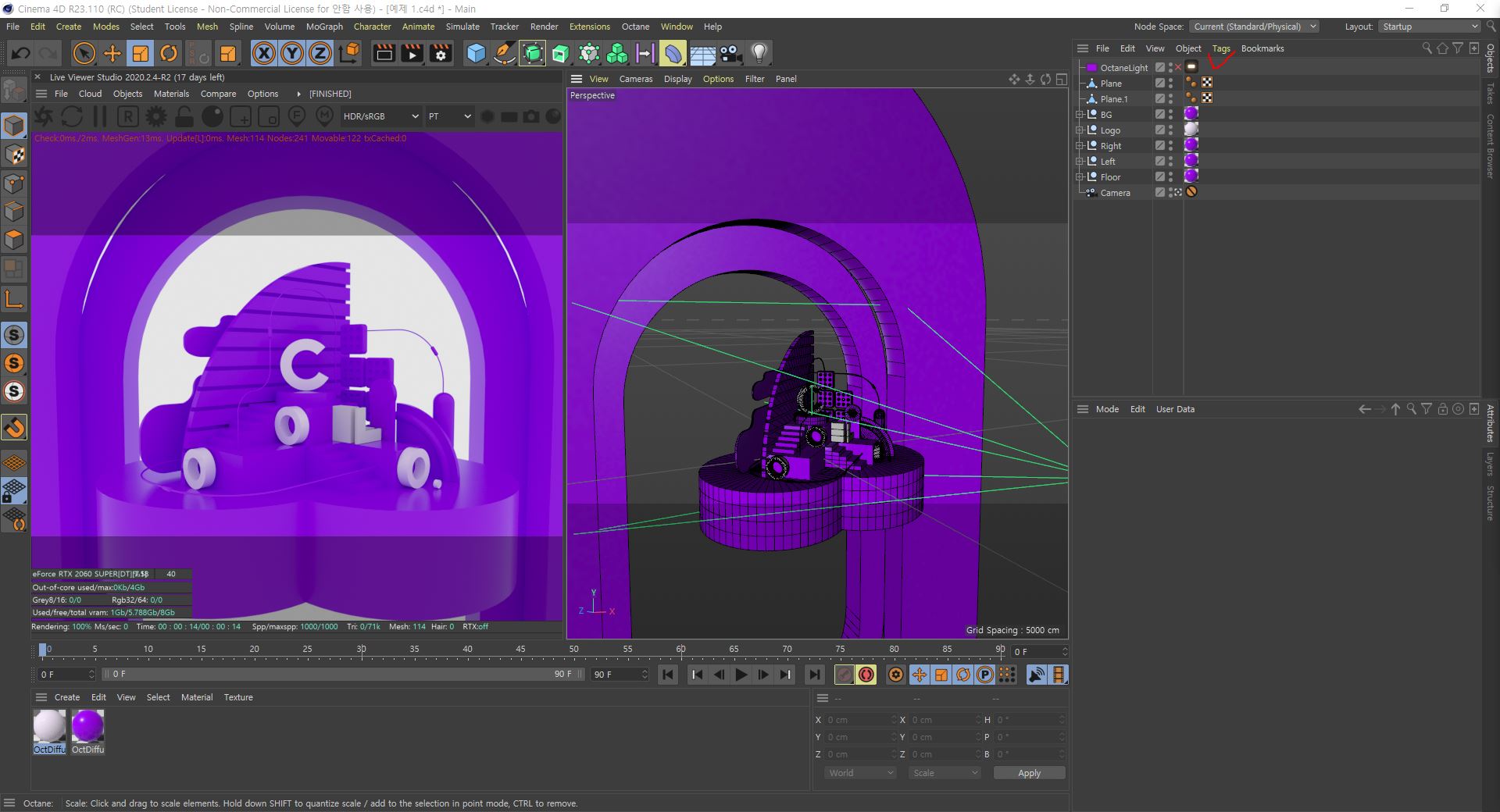Pause the Live Viewer render

[100, 116]
